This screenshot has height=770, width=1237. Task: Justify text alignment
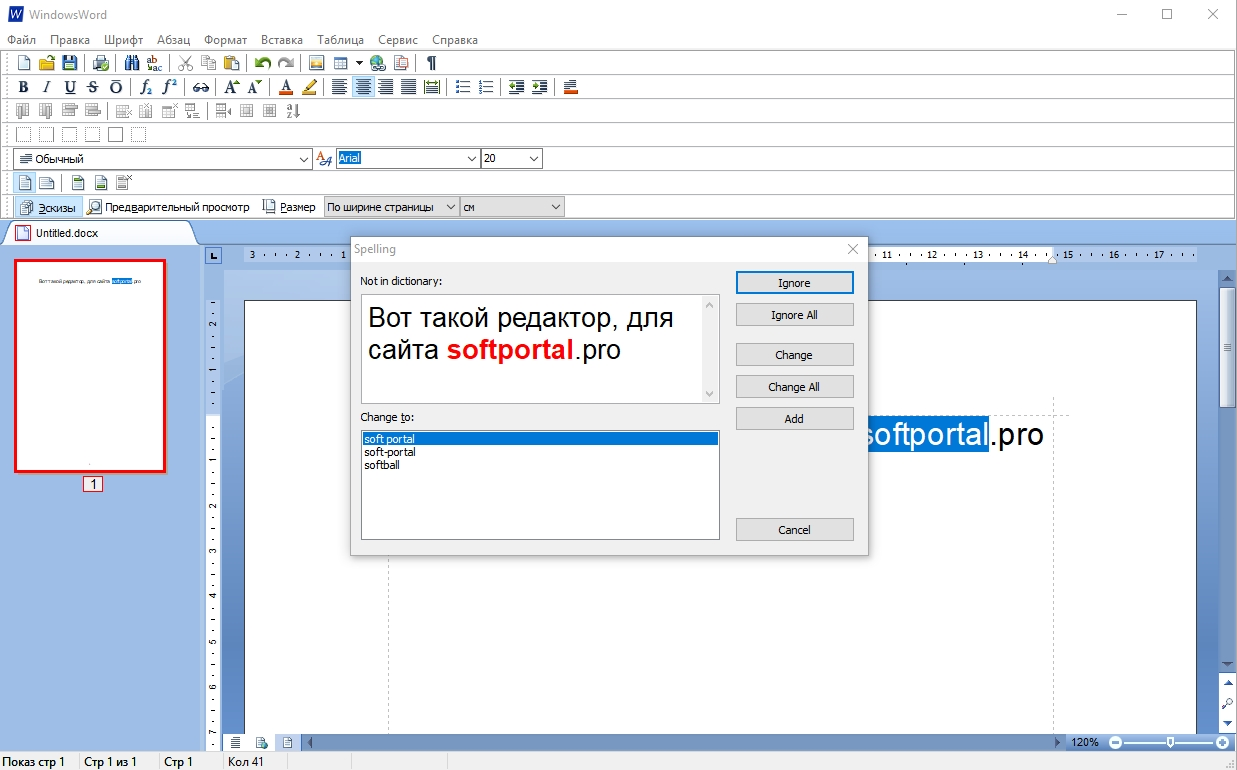[409, 87]
